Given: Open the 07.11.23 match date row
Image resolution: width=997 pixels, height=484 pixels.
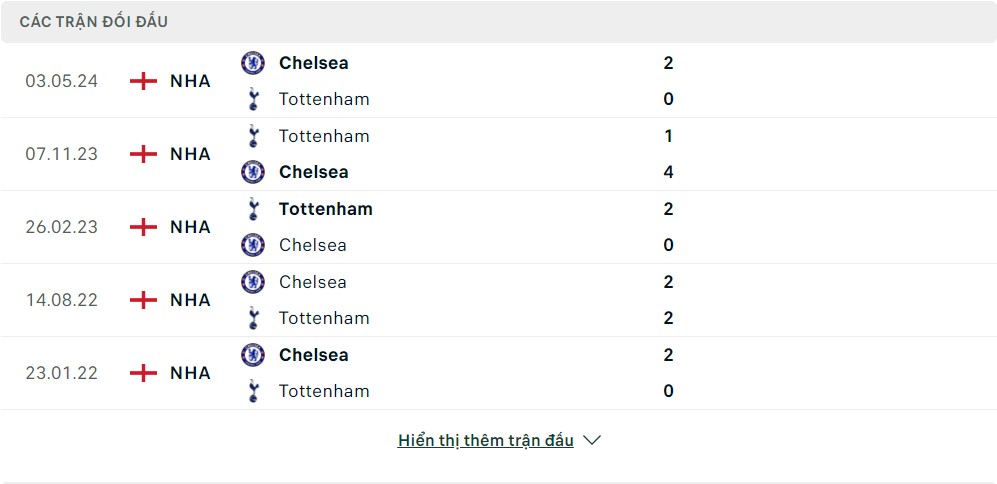Looking at the screenshot, I should click(x=62, y=154).
